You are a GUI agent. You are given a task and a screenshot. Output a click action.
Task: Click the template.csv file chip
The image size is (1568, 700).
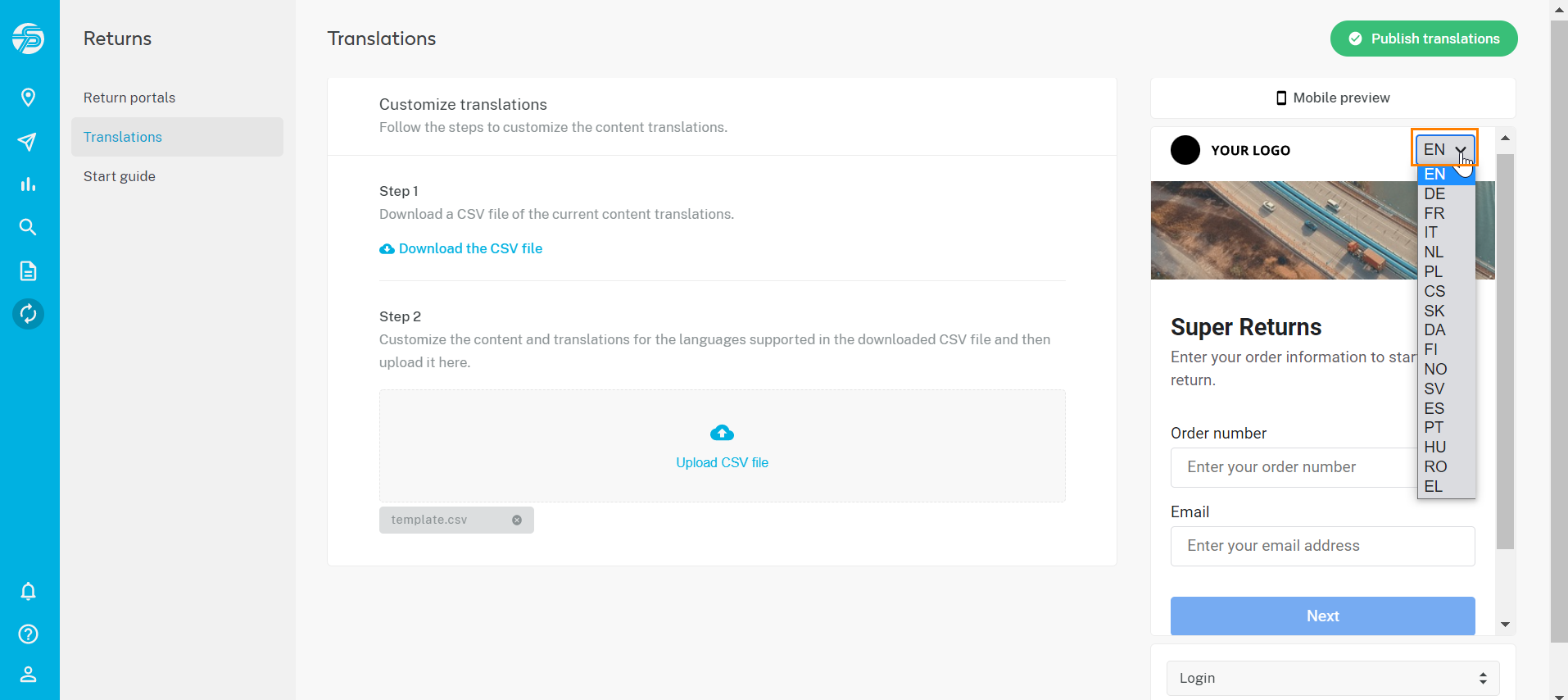pyautogui.click(x=456, y=520)
